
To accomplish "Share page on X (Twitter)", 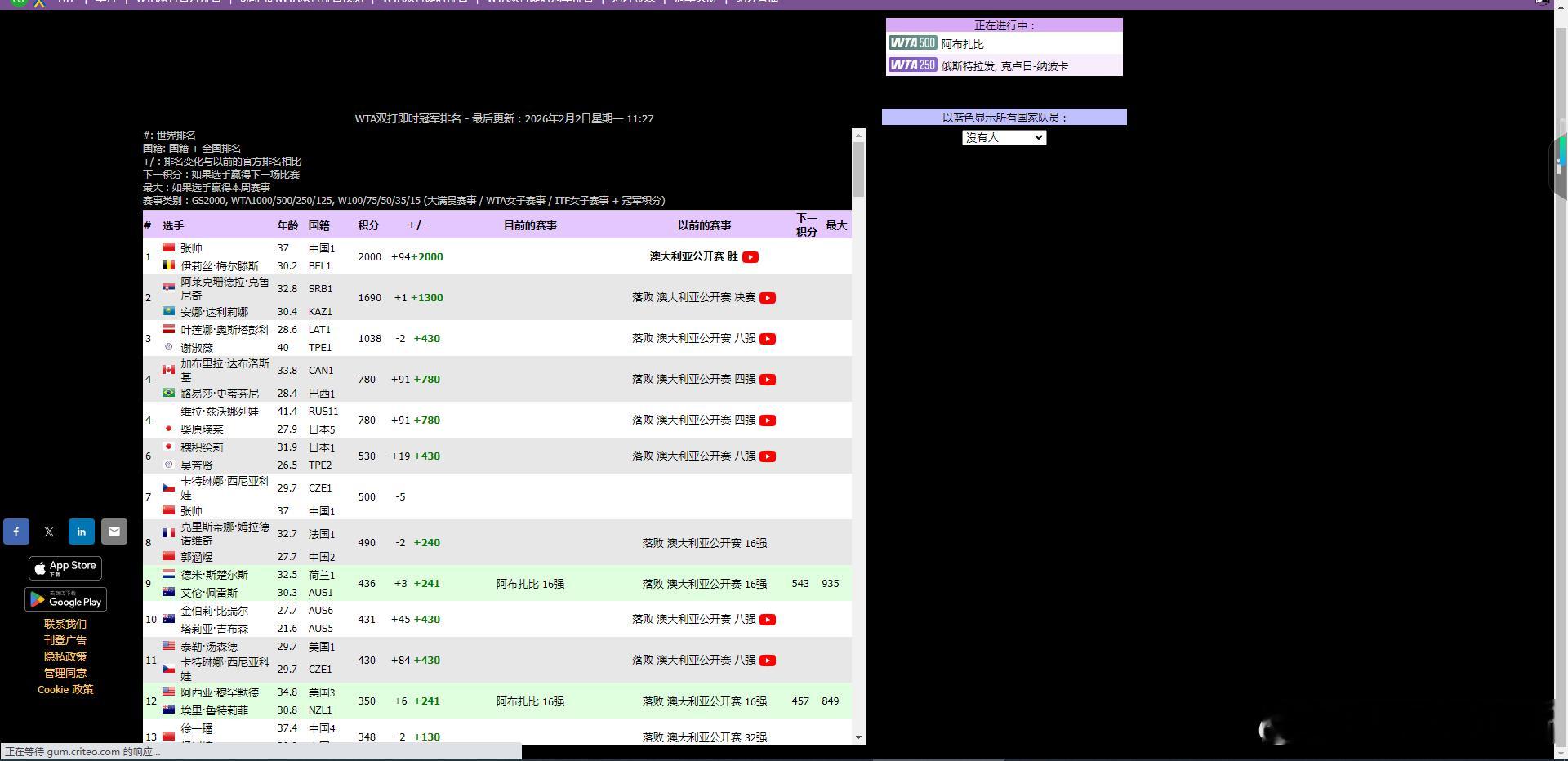I will coord(49,532).
